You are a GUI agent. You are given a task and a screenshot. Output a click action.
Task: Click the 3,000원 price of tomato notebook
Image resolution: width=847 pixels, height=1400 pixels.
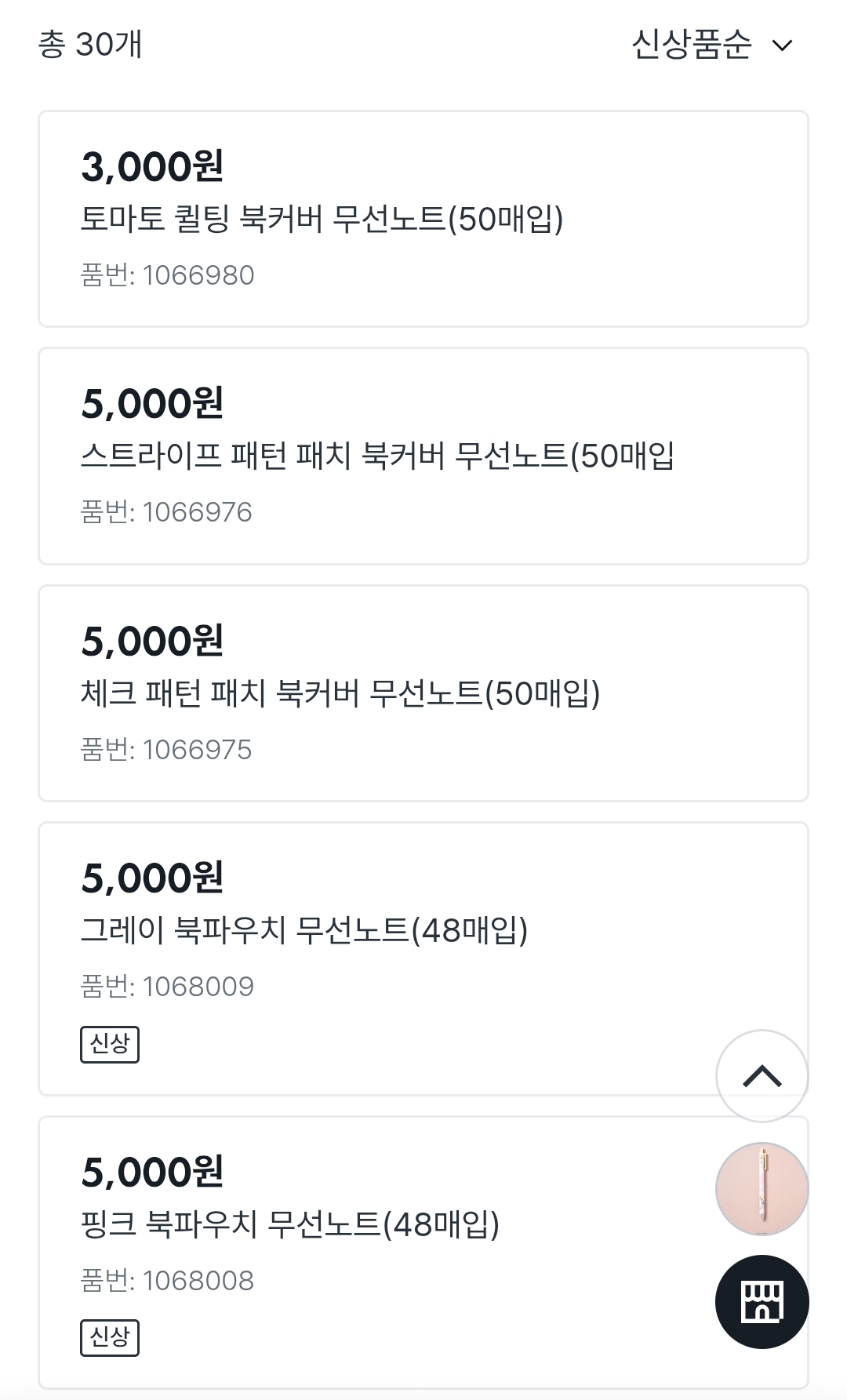click(153, 167)
